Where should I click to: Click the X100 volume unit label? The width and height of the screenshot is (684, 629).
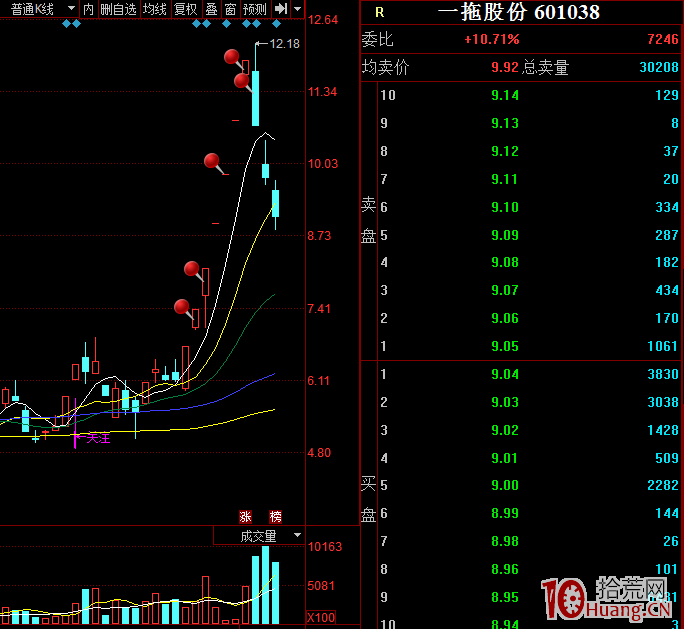[x=321, y=617]
